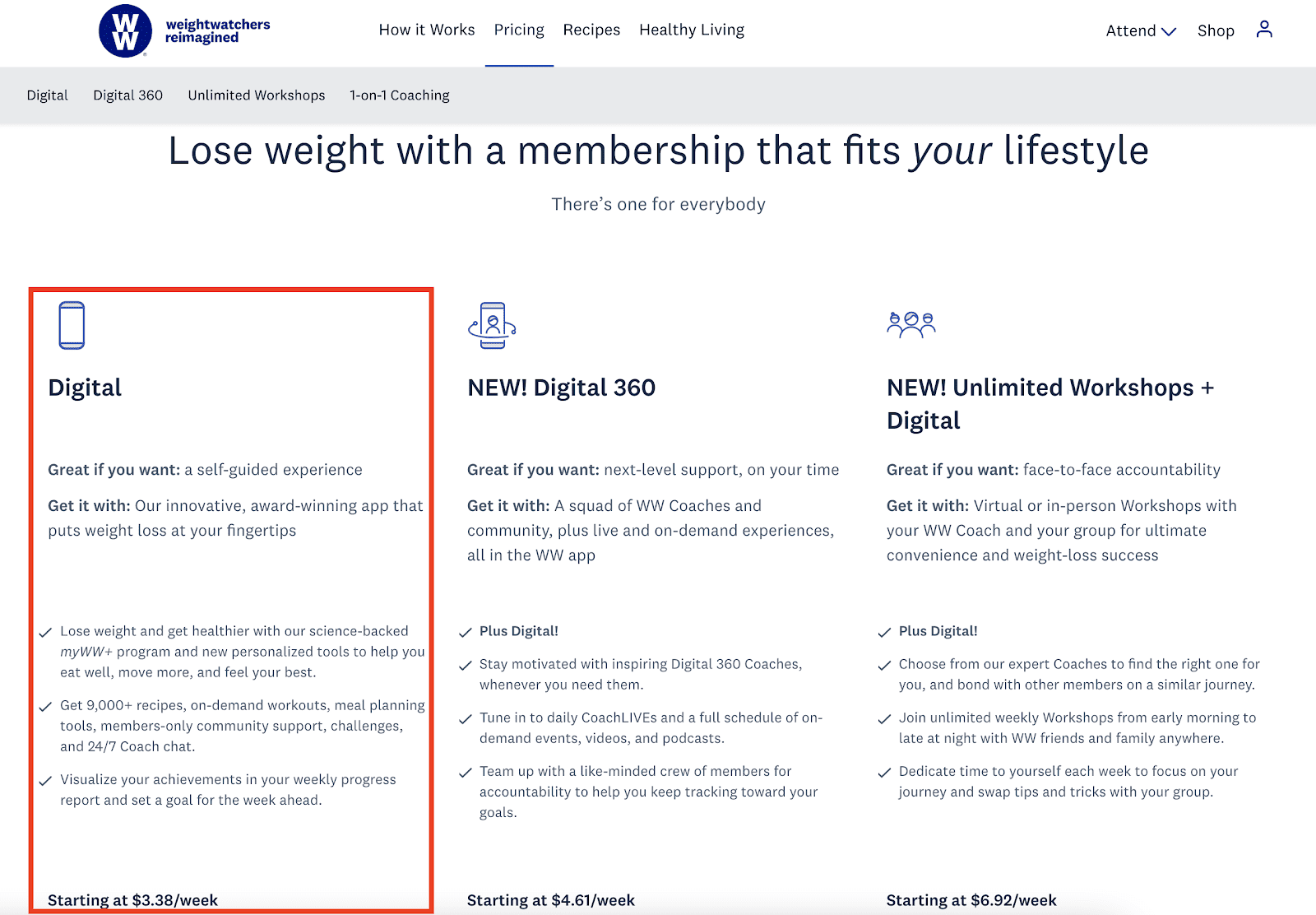Switch to the 1-on-1 Coaching tab

(x=398, y=95)
